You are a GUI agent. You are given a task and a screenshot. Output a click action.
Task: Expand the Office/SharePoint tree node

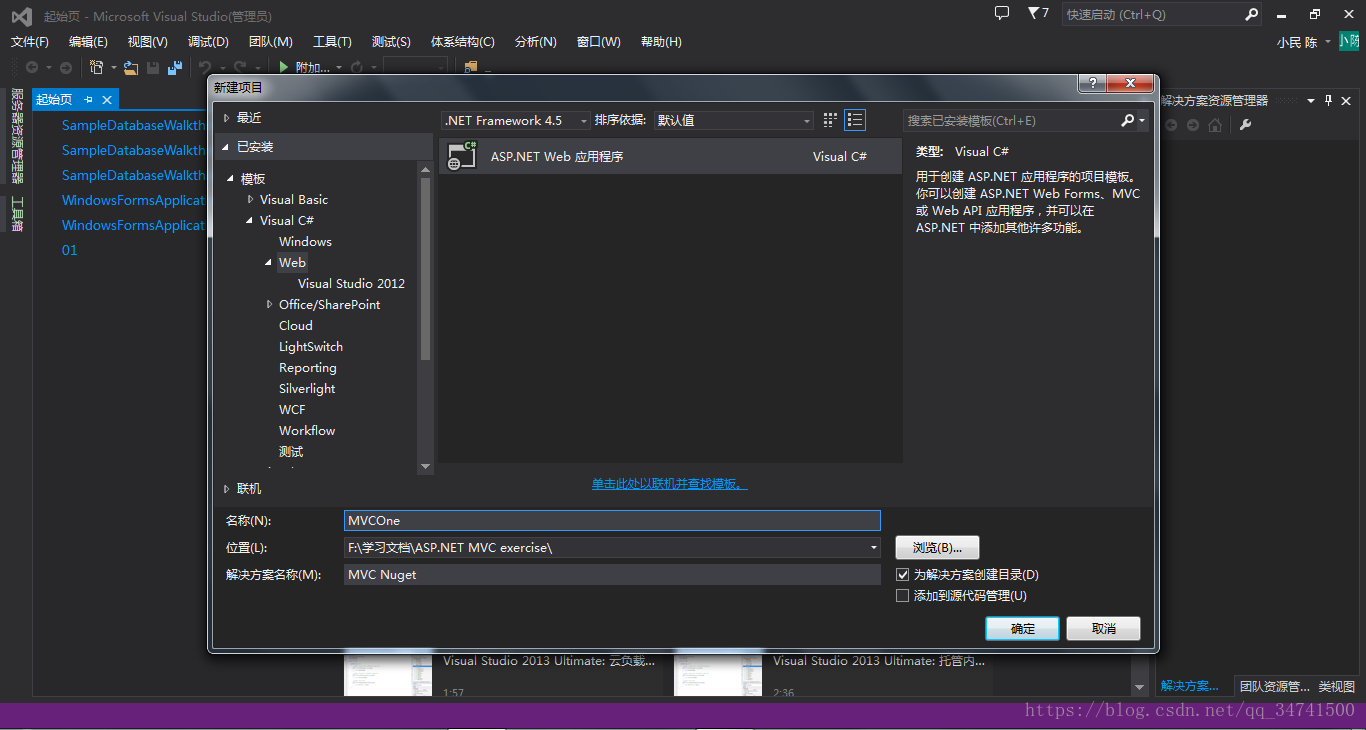click(x=270, y=304)
